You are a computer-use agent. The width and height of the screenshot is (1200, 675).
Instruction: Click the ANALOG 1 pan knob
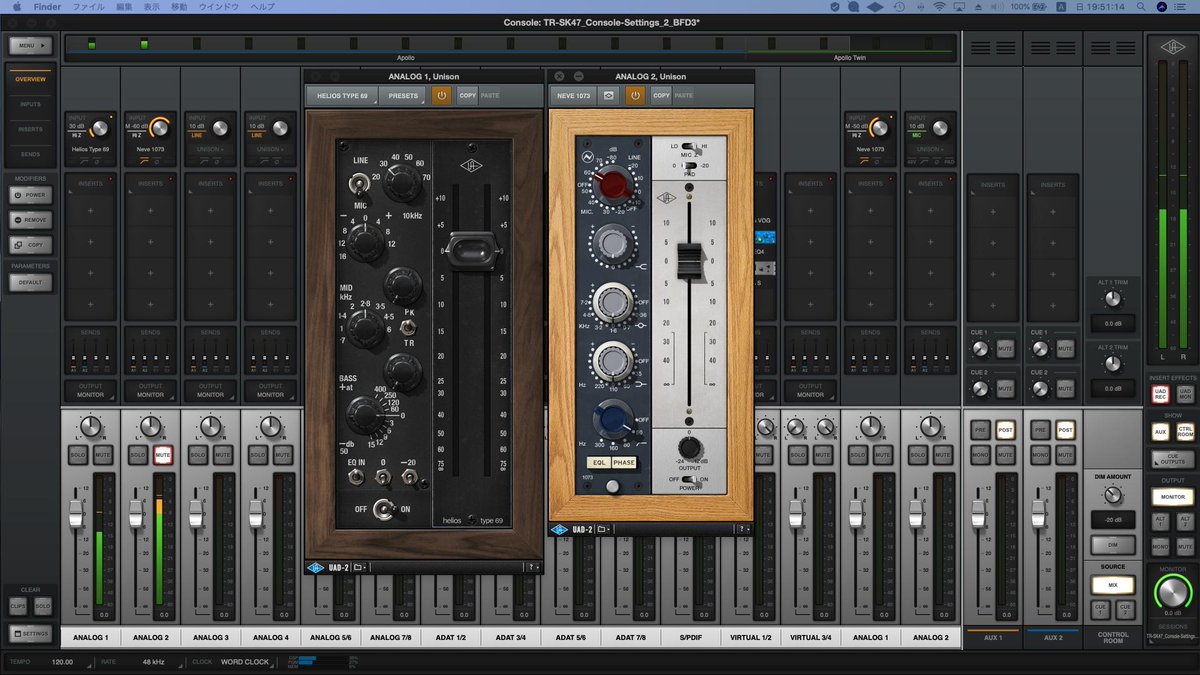(x=91, y=427)
